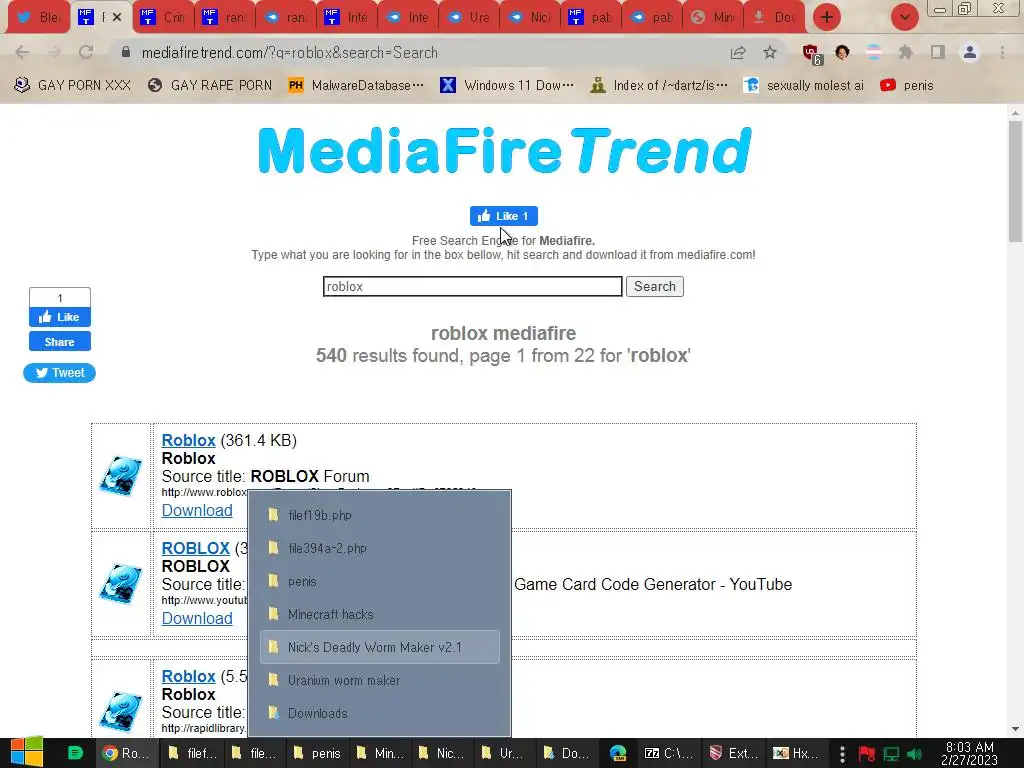Close the active MediaFireTrend tab
1024x768 pixels.
coord(117,18)
